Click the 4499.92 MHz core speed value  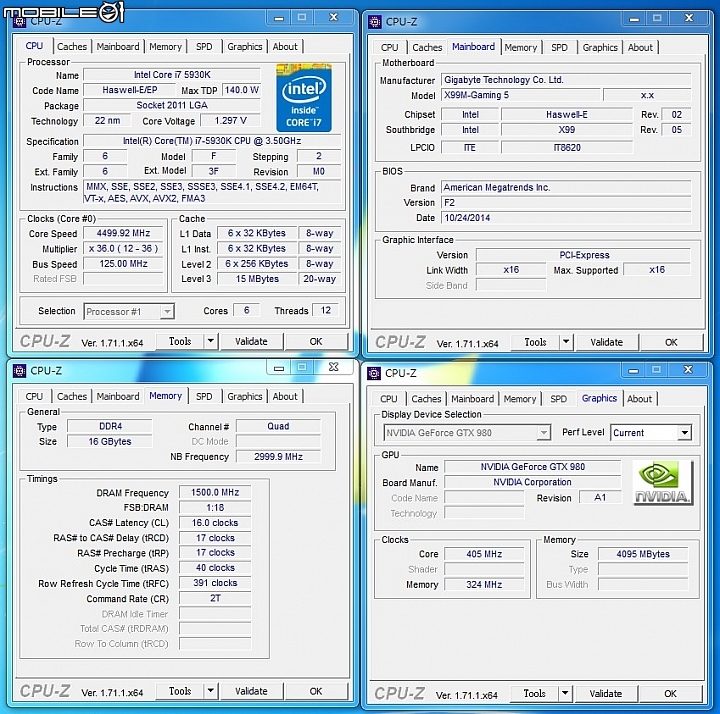[123, 233]
